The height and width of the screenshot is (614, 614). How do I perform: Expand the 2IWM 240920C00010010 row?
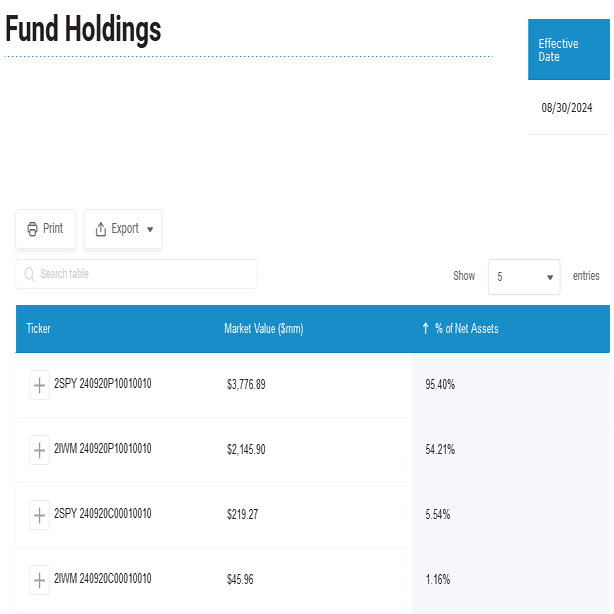[x=39, y=580]
